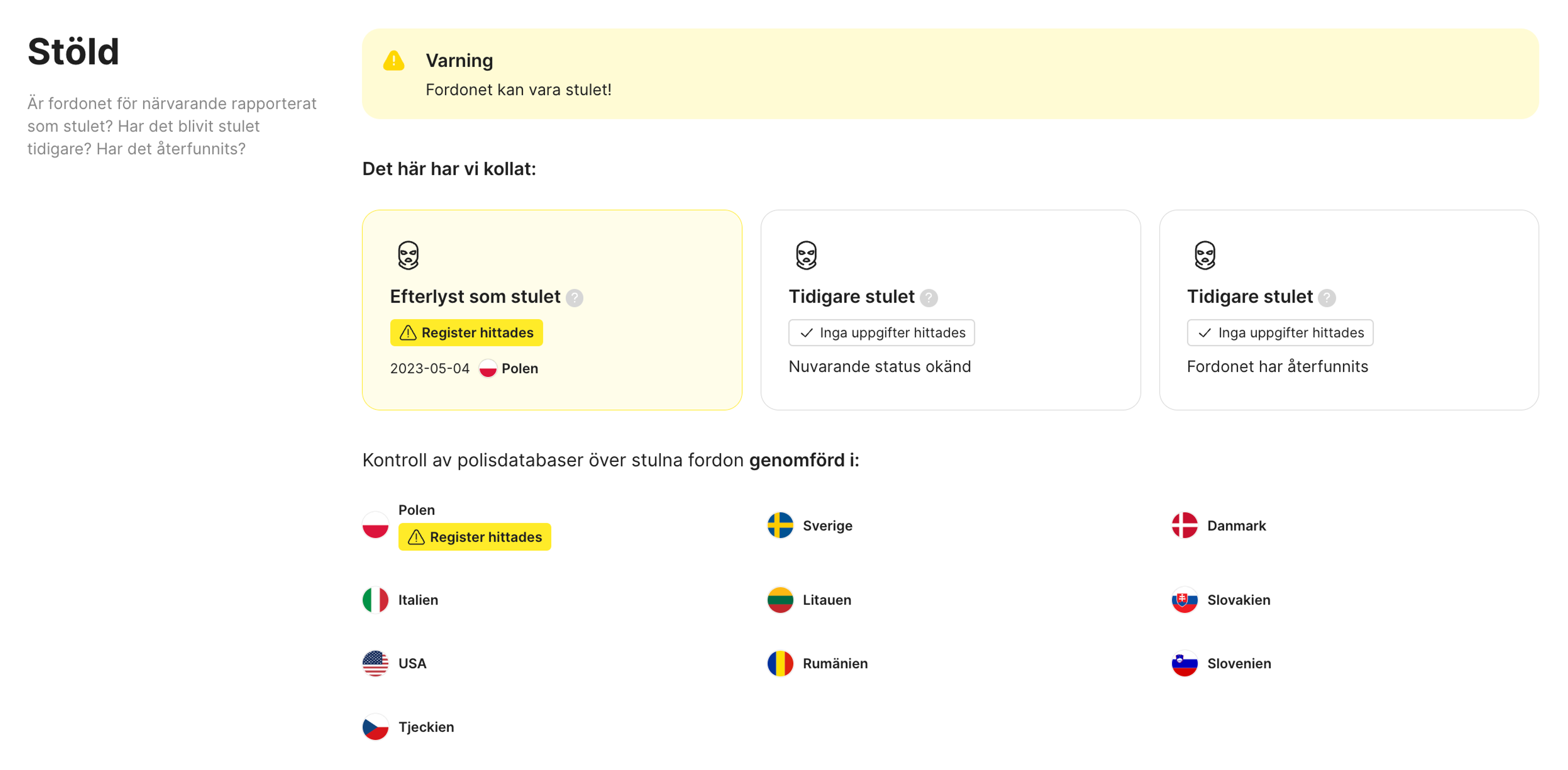Click the USA flag icon
The width and height of the screenshot is (1568, 770).
(375, 663)
